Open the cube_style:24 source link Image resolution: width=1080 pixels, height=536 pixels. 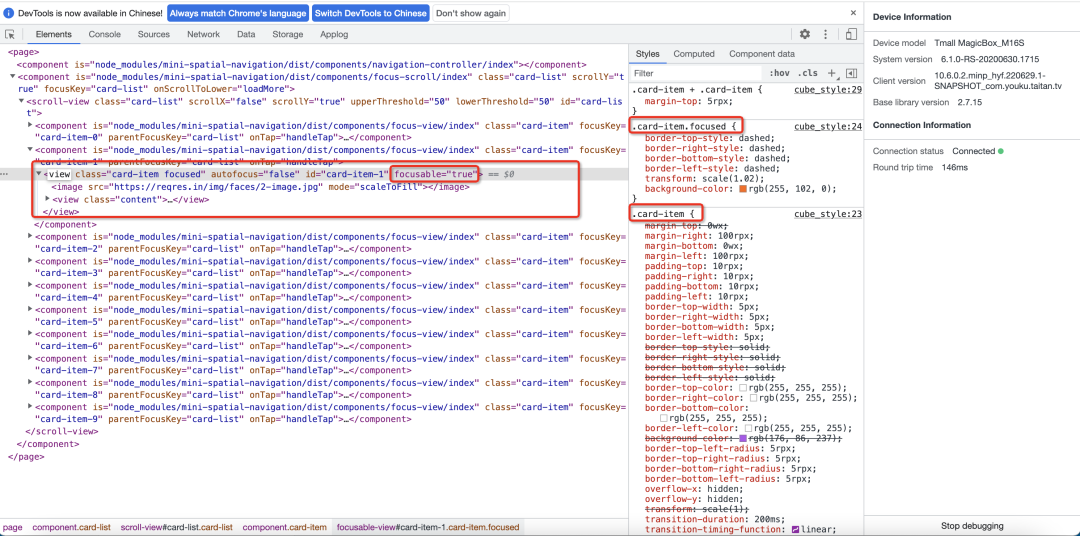tap(828, 127)
